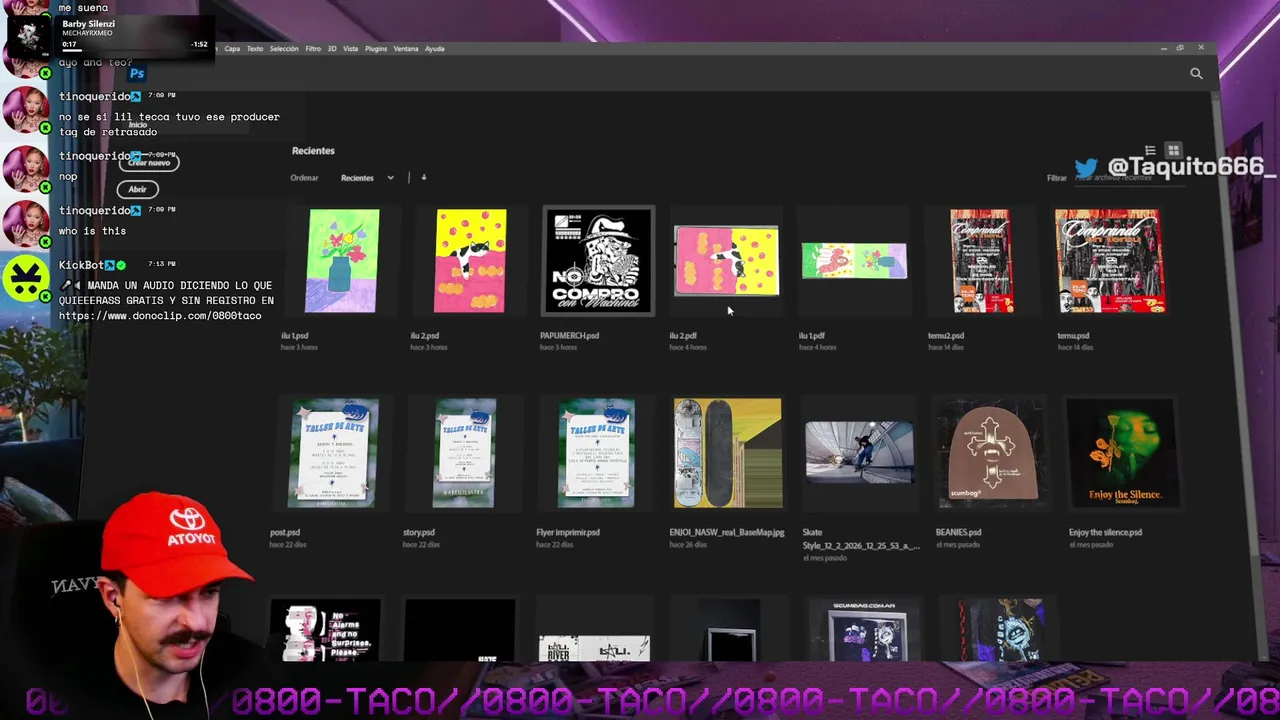Screen dimensions: 1280x720
Task: Click the ENJOI_NASW_real_BaseMap.jpg file name
Action: click(727, 533)
